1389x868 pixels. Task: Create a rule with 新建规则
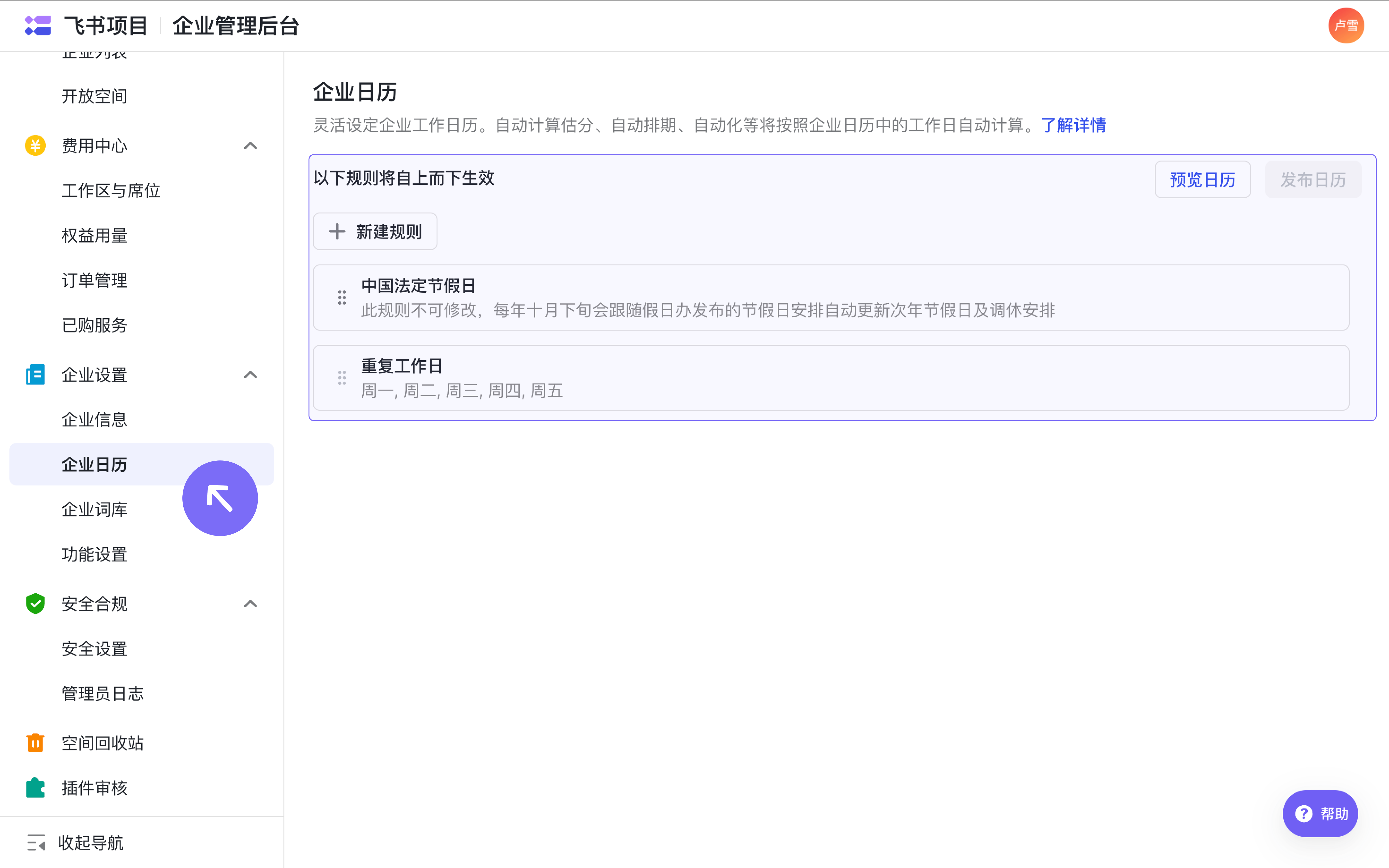(375, 231)
